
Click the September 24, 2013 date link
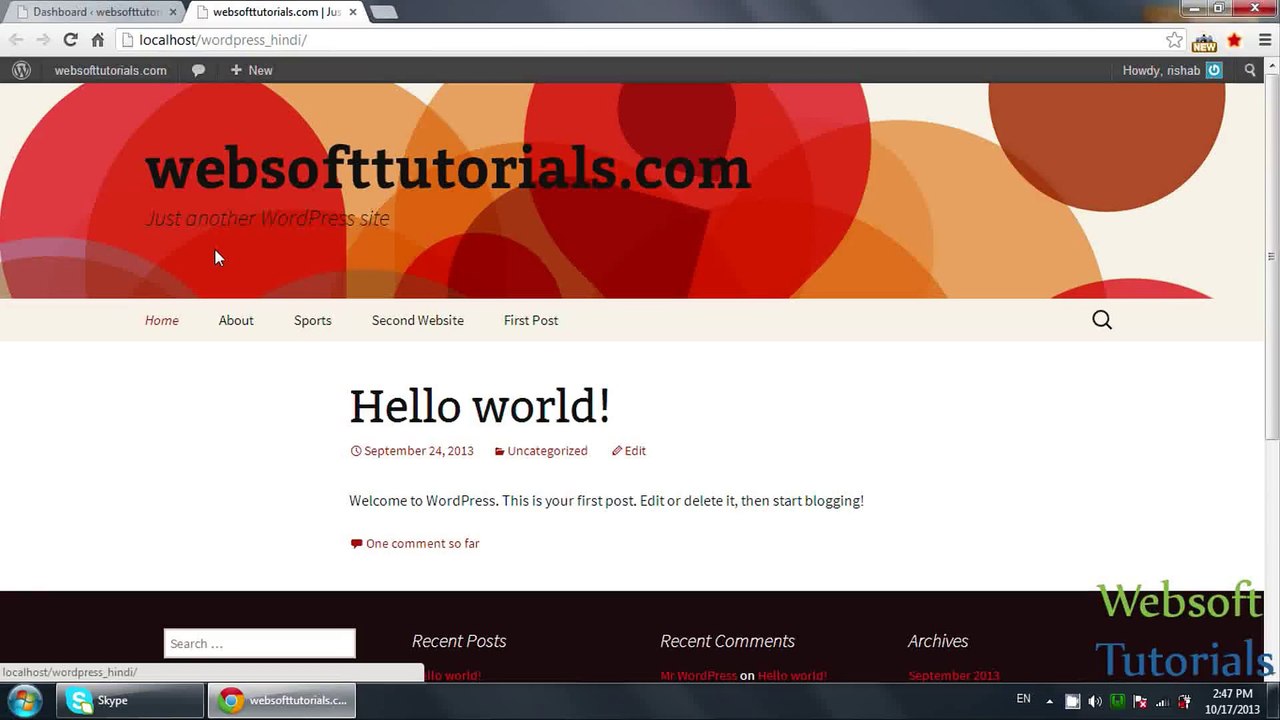(419, 451)
